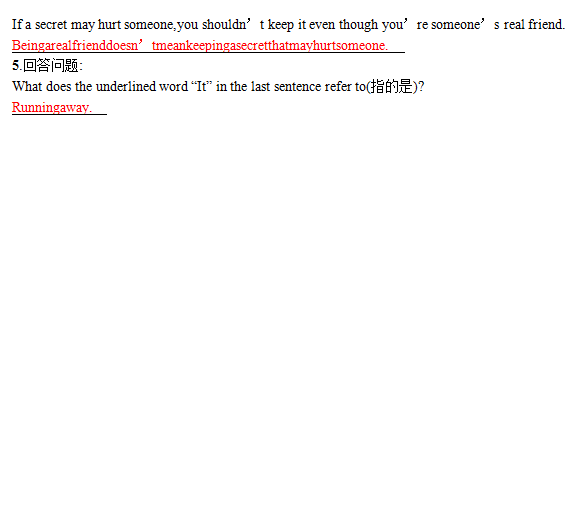Viewport: 571px width, 514px height.
Task: Click the number '5' in the heading
Action: click(x=15, y=66)
